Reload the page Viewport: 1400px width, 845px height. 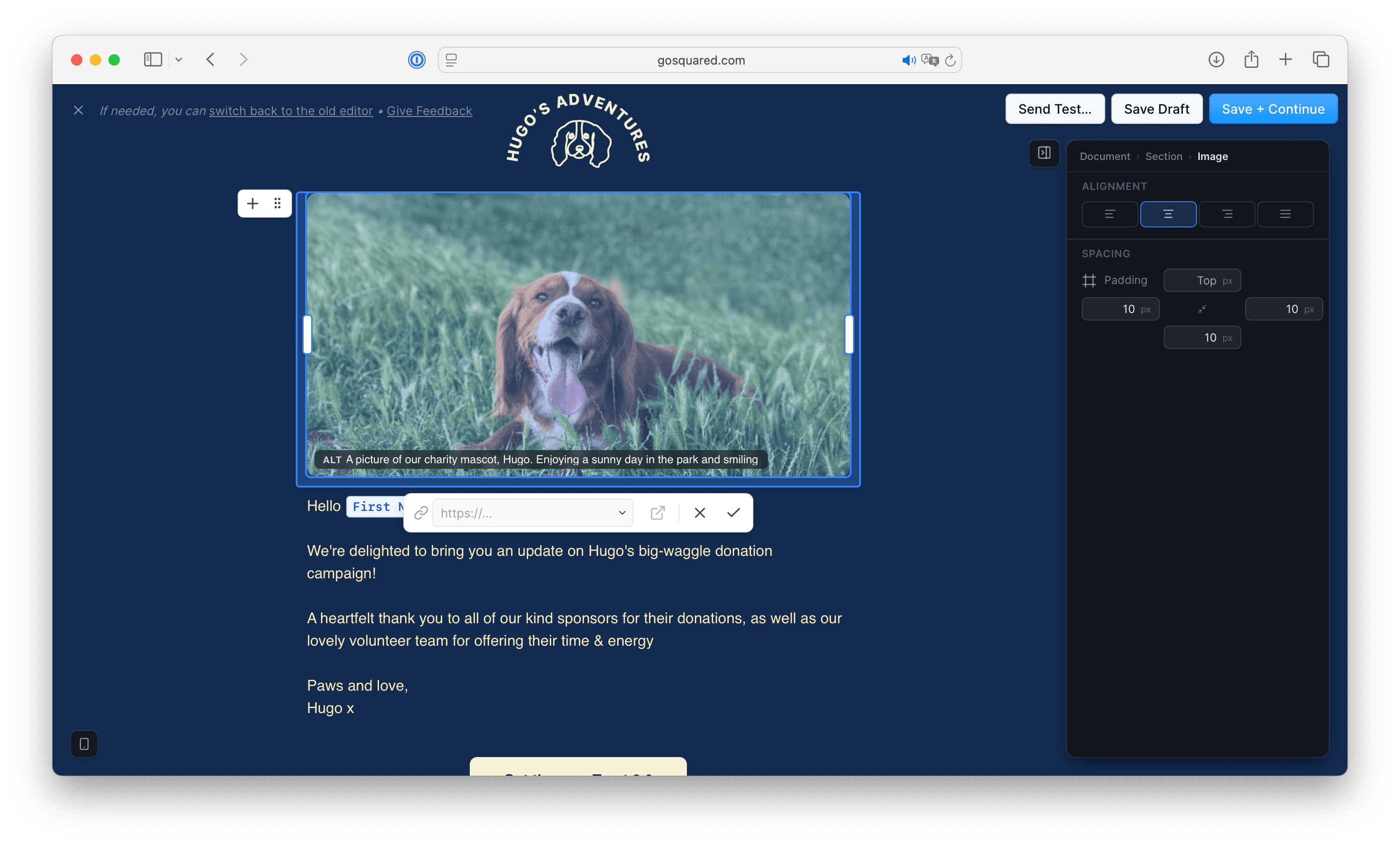pyautogui.click(x=950, y=60)
